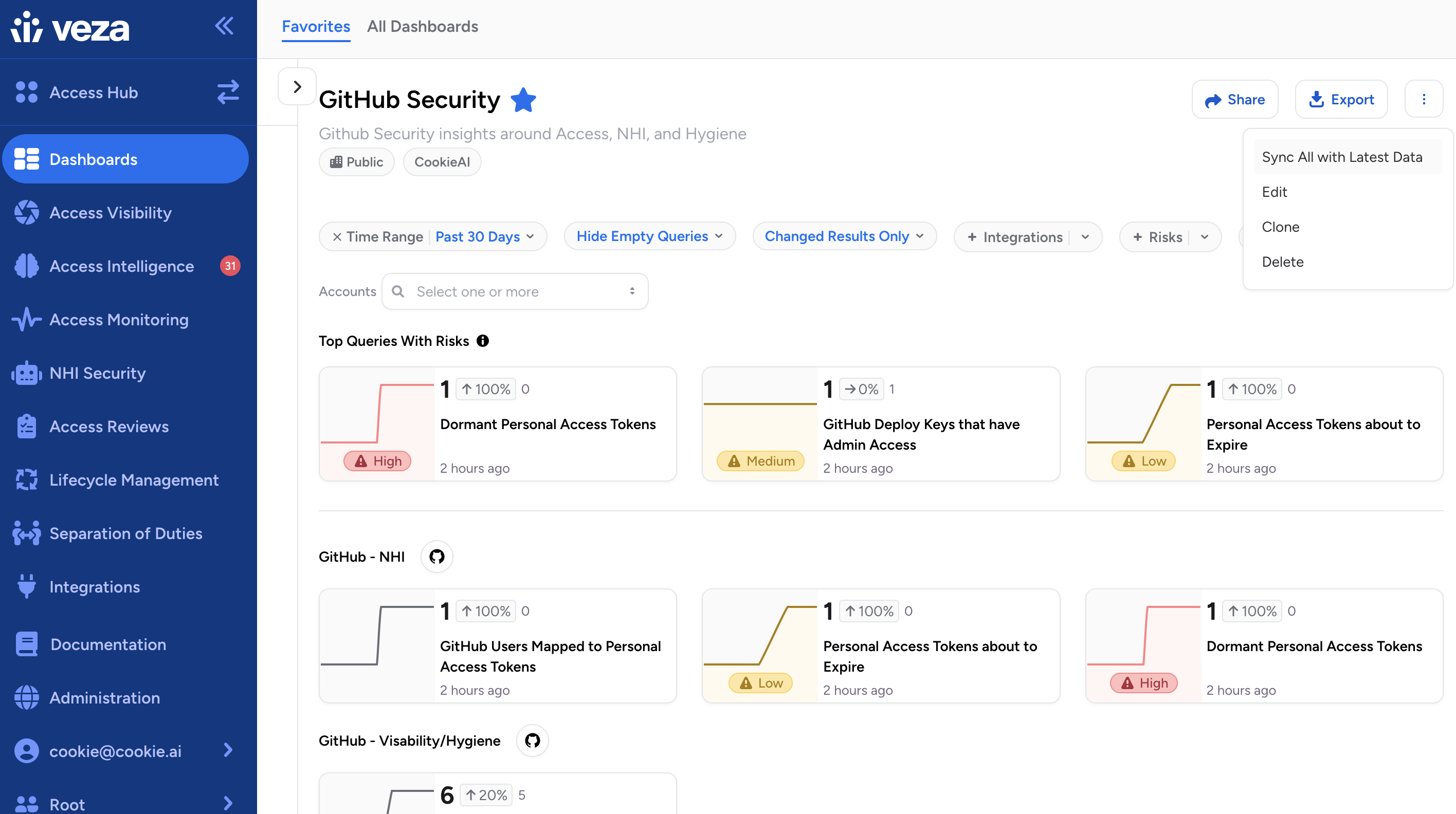Screen dimensions: 1456x814
Task: Open GitHub Users Mapped to Personal Access Tokens card
Action: (x=497, y=646)
